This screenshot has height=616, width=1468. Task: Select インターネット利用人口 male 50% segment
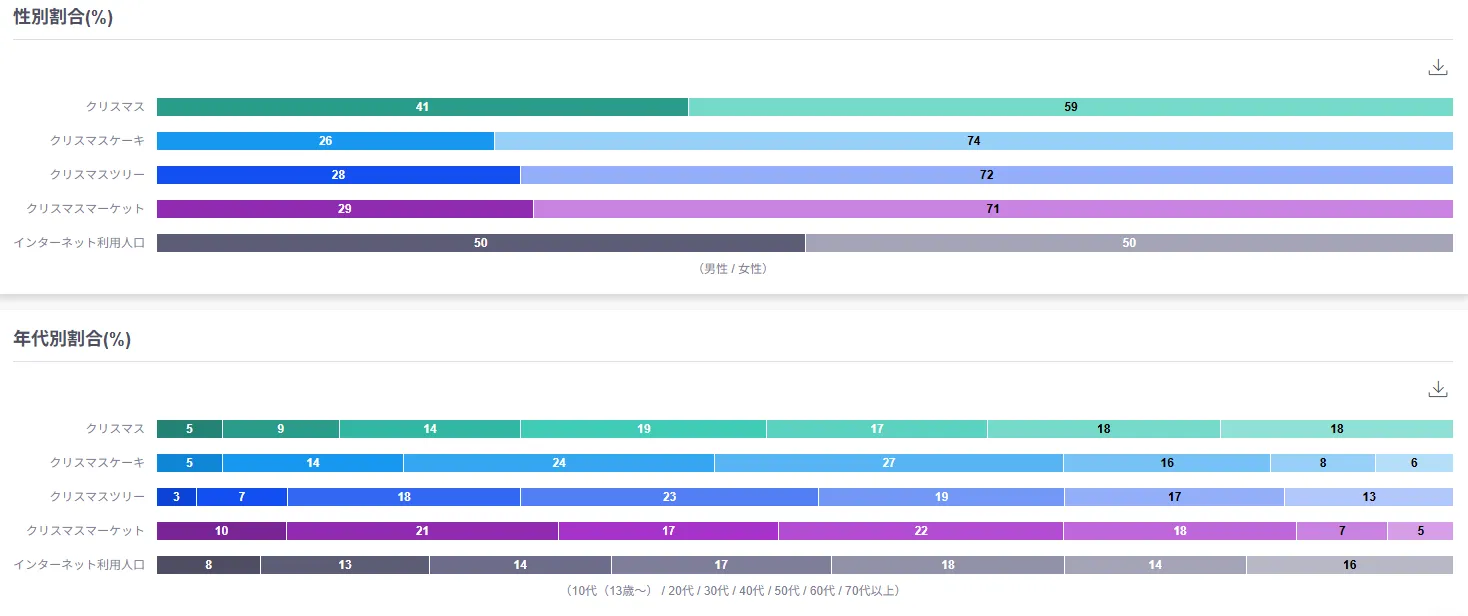tap(480, 243)
